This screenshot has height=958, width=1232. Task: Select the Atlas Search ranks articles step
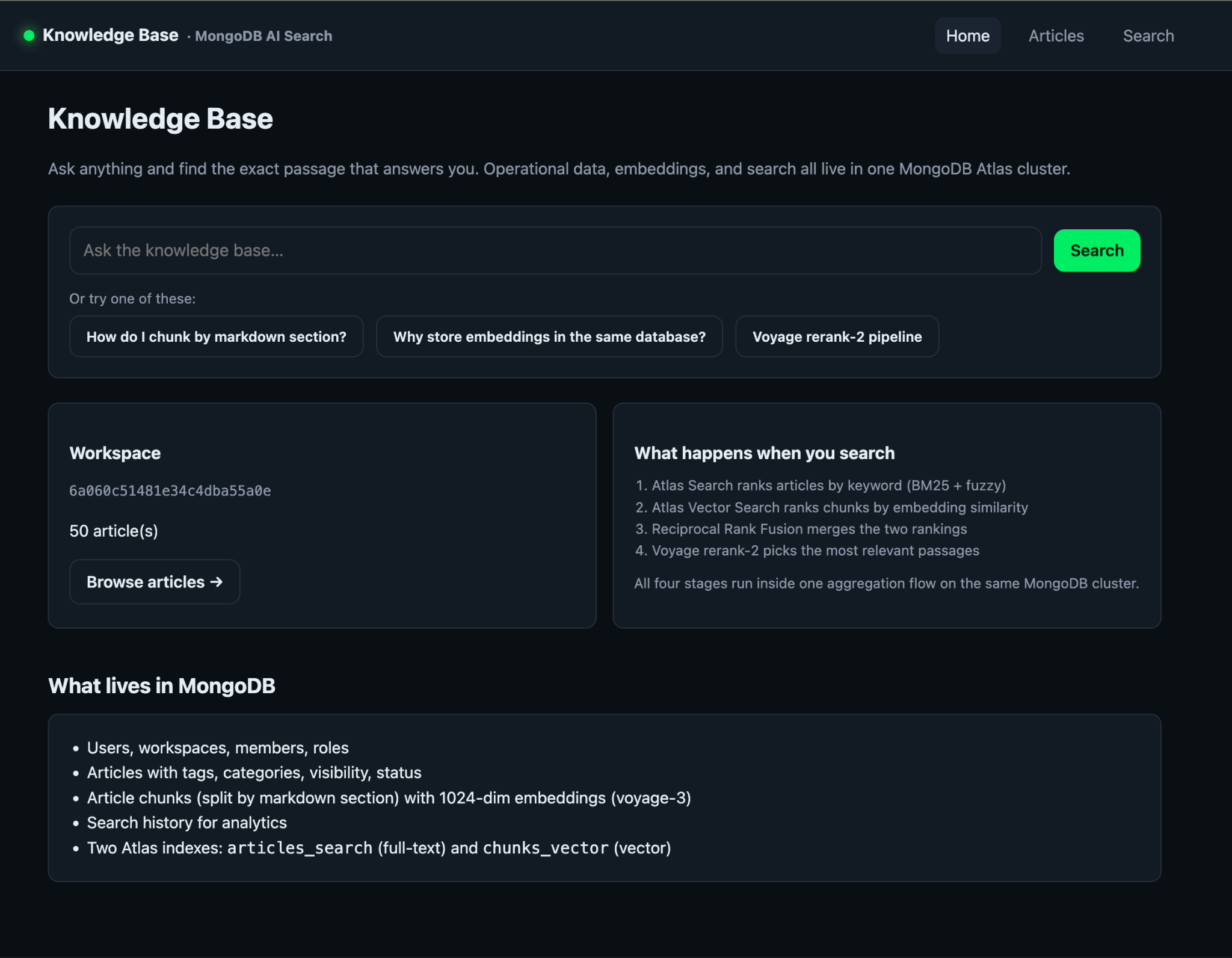coord(829,486)
